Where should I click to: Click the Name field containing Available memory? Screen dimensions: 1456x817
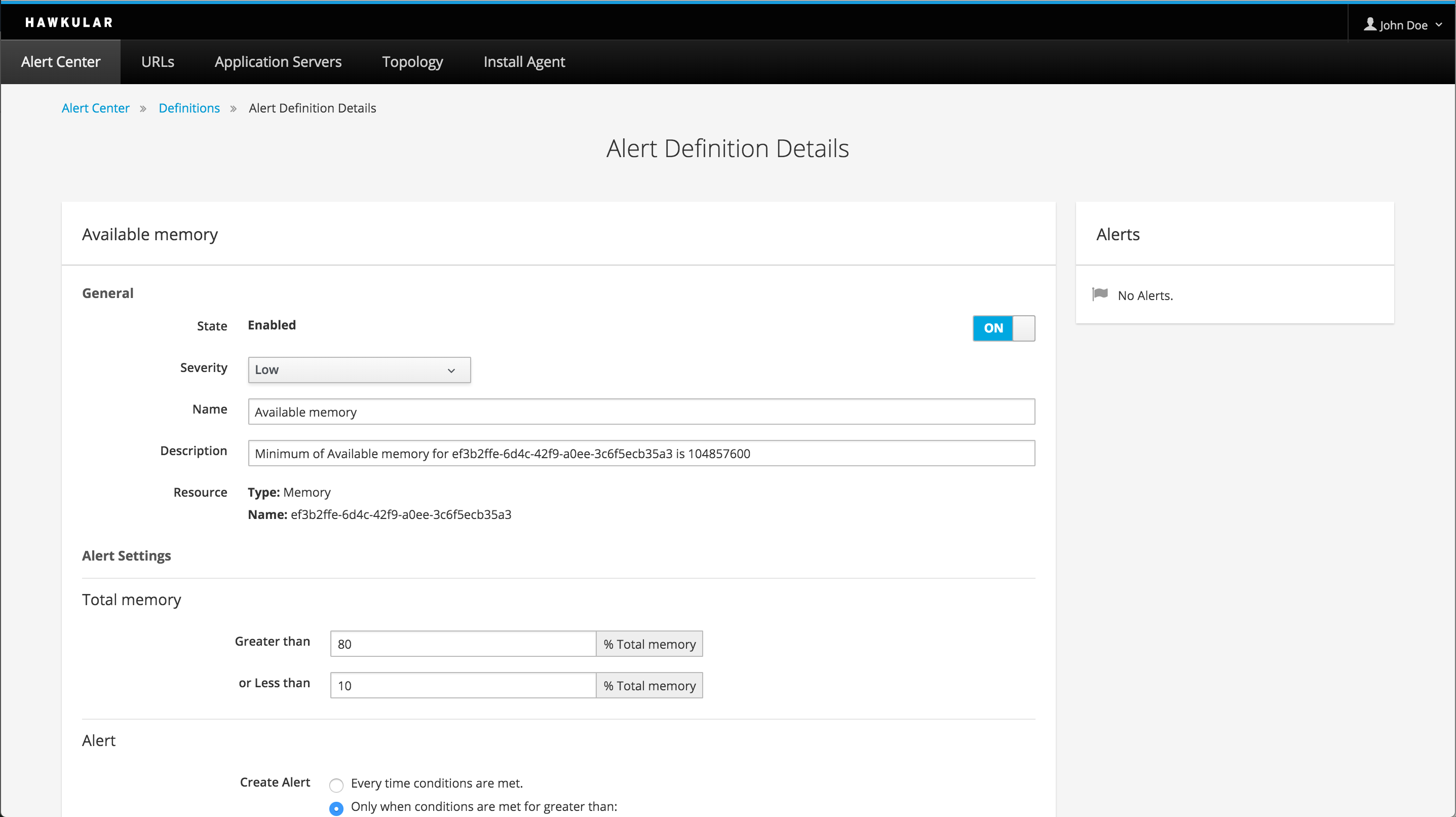641,412
